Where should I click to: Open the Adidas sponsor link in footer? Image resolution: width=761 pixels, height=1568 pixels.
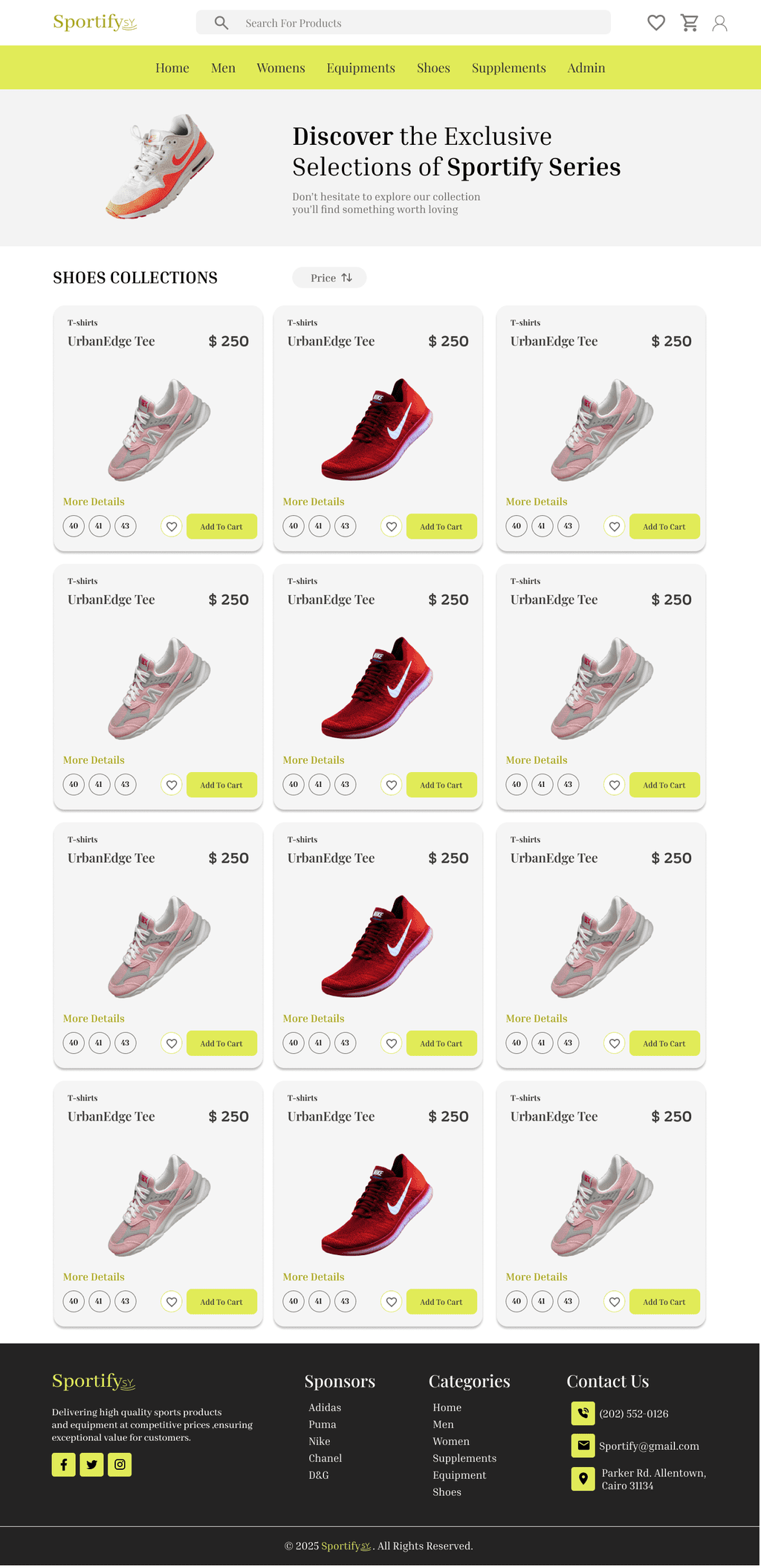(325, 1407)
